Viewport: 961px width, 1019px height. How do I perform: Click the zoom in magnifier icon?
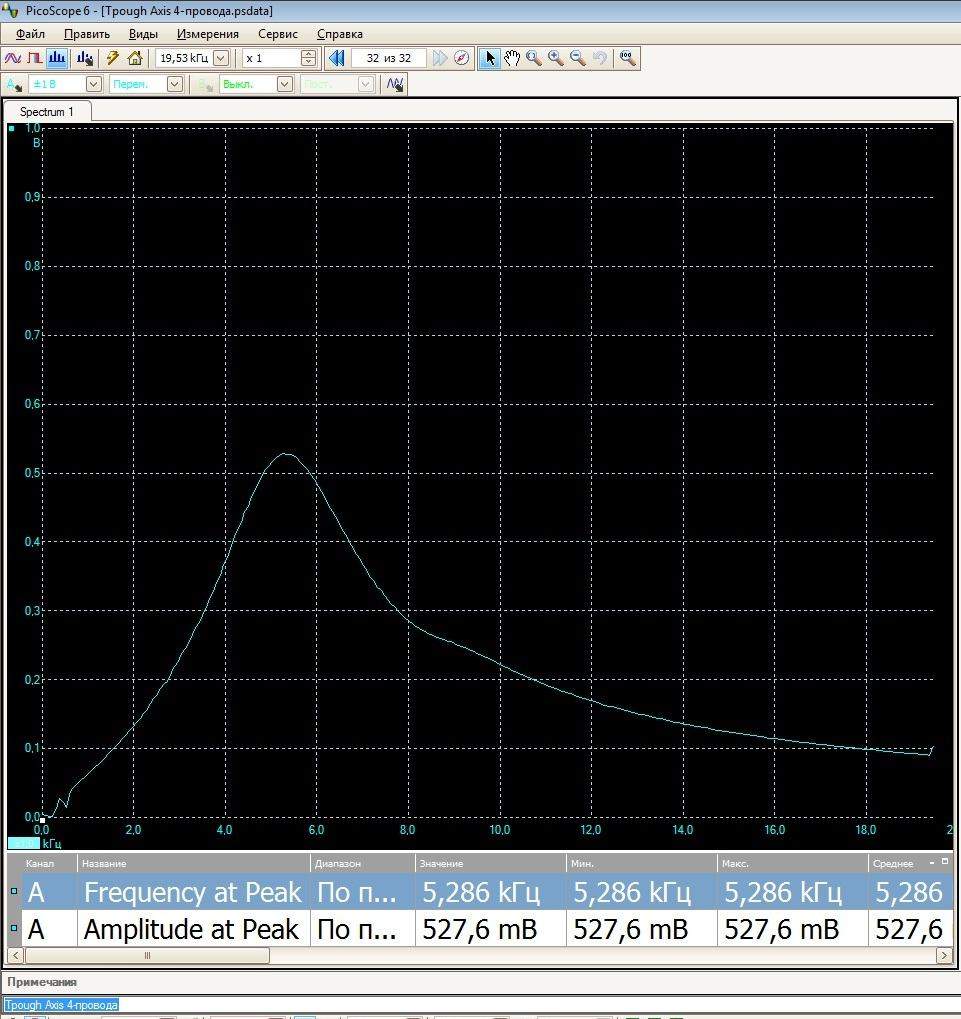(556, 58)
